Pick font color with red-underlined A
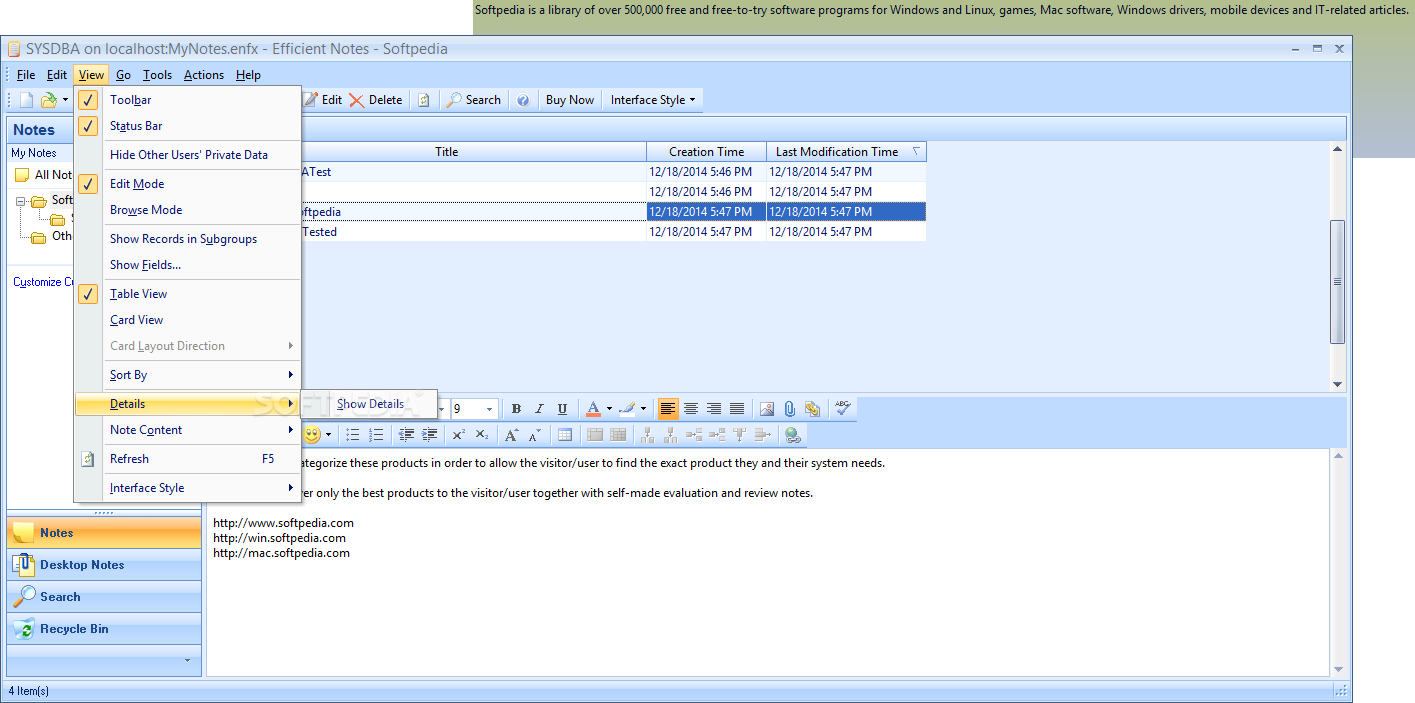1415x703 pixels. pyautogui.click(x=593, y=409)
